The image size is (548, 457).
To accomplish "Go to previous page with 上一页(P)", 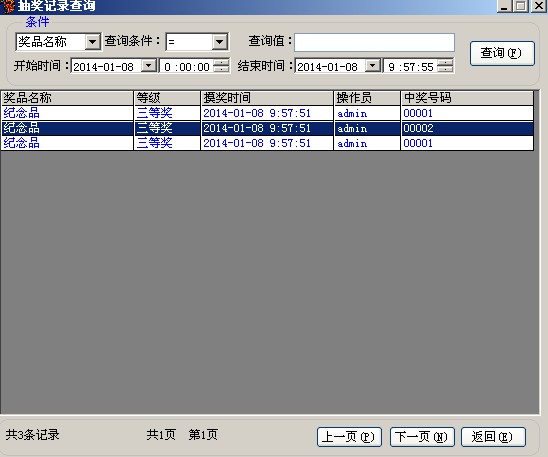I will click(349, 437).
